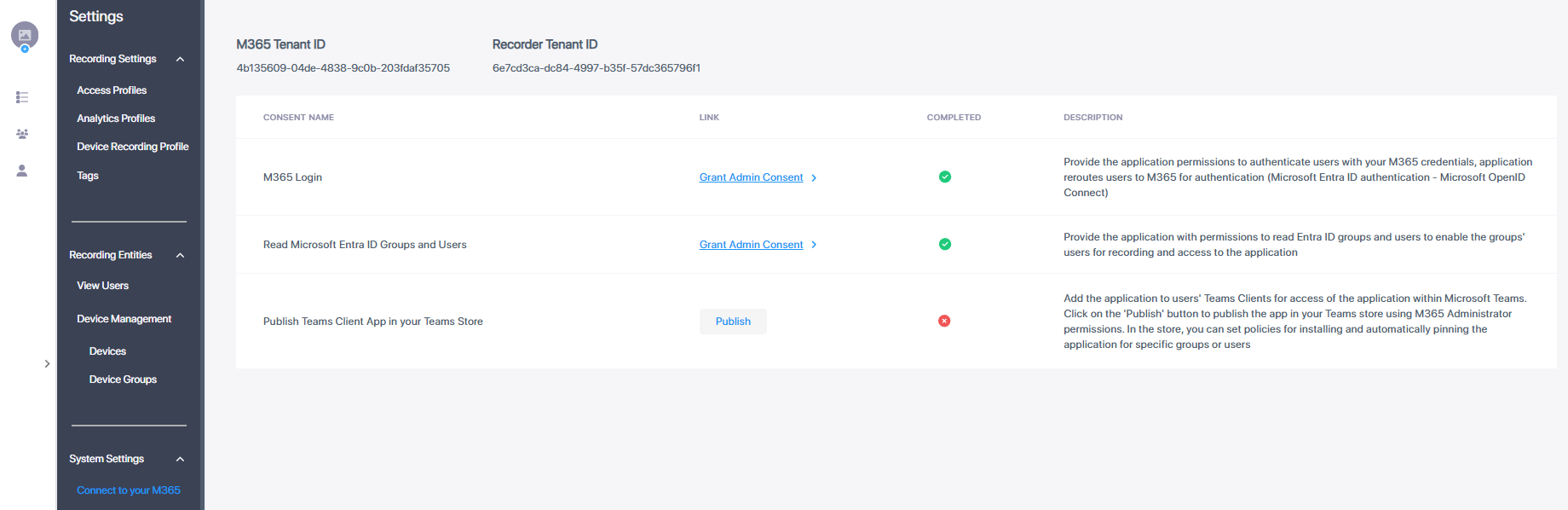Open the groups icon in left rail

pyautogui.click(x=22, y=134)
